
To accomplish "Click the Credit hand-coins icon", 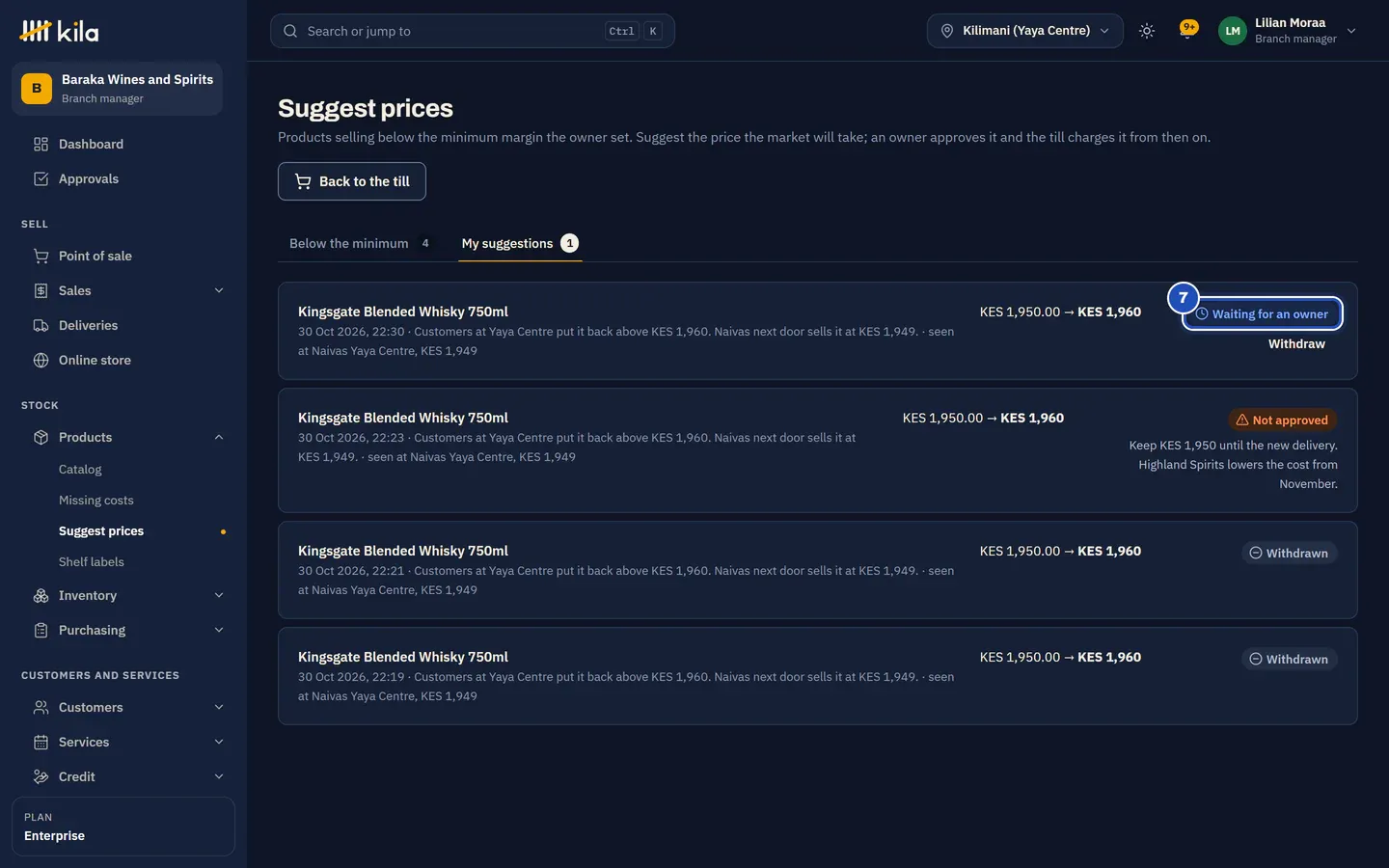I will pyautogui.click(x=41, y=777).
